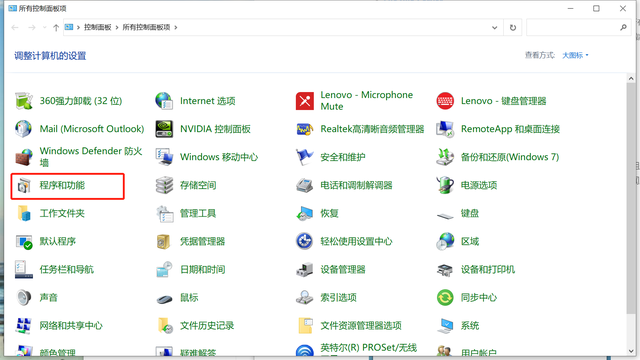Image resolution: width=640 pixels, height=360 pixels.
Task: Click the control panel icon in address bar
Action: pyautogui.click(x=69, y=27)
